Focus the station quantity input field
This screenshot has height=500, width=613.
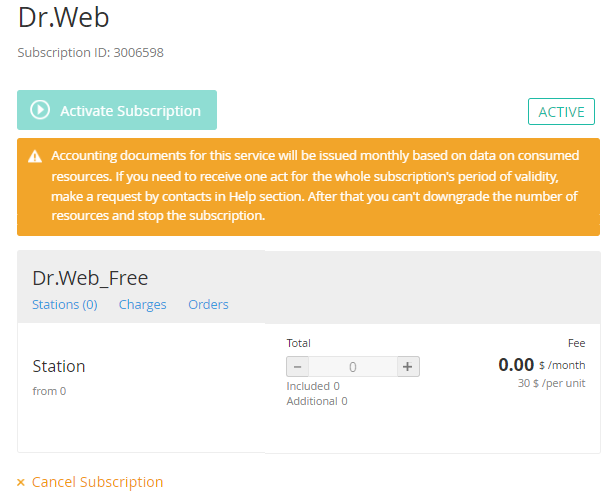pyautogui.click(x=353, y=366)
